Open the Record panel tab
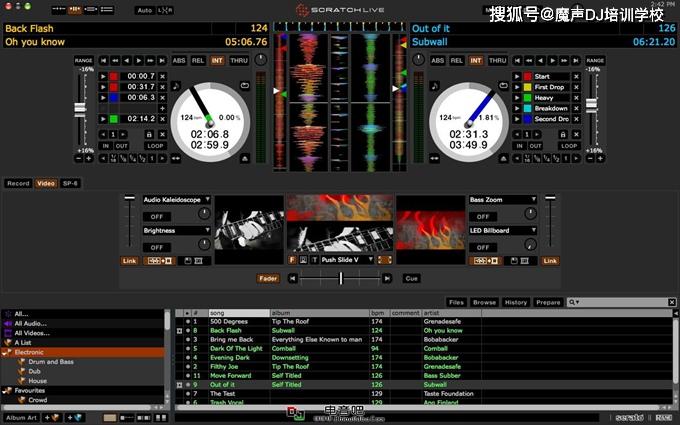This screenshot has height=425, width=680. point(18,183)
